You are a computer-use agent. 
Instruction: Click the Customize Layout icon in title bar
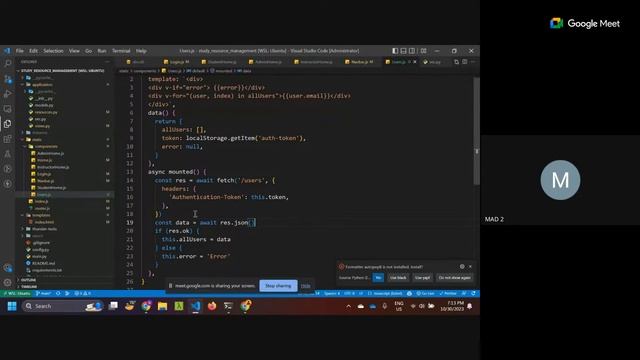pos(424,51)
